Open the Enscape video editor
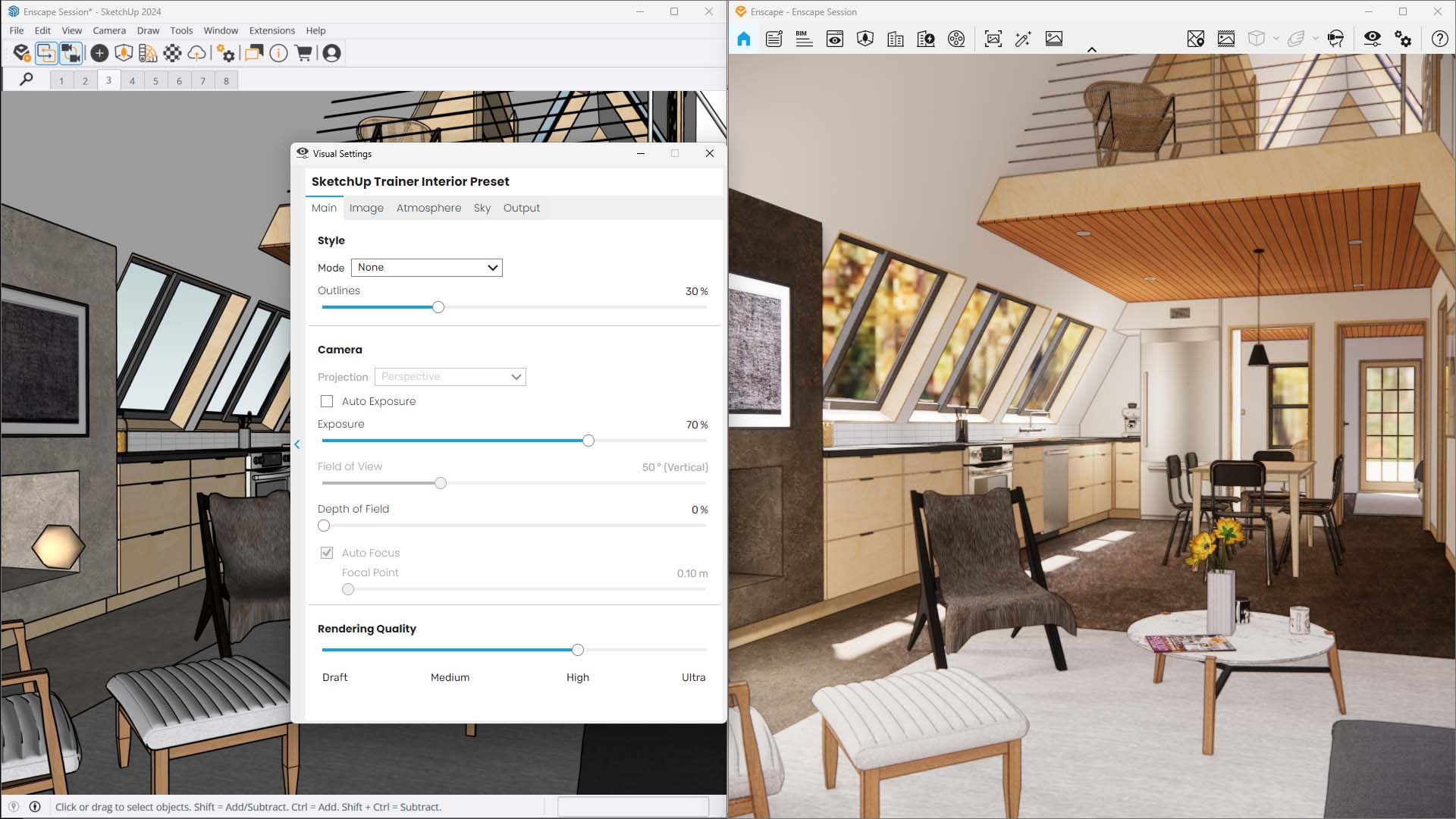This screenshot has height=819, width=1456. 957,39
